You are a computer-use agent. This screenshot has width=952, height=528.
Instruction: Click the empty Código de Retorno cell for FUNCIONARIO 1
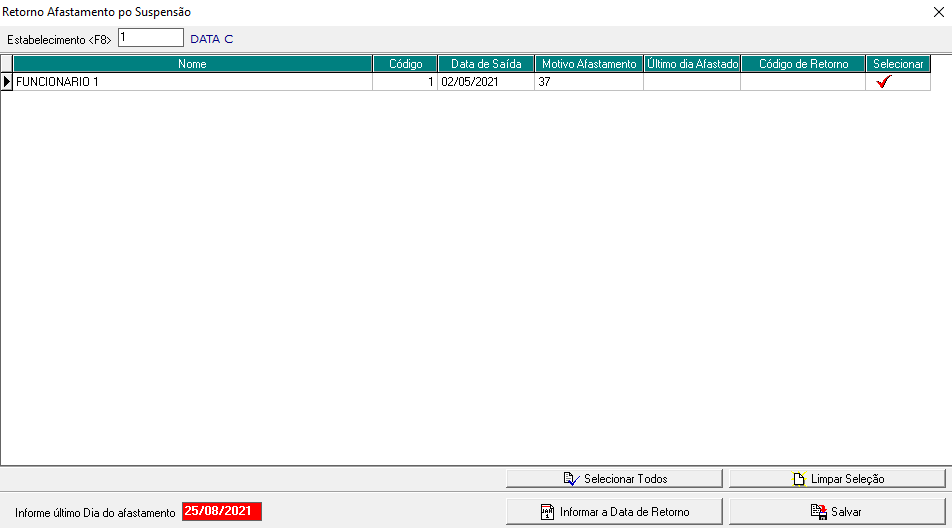(x=803, y=82)
